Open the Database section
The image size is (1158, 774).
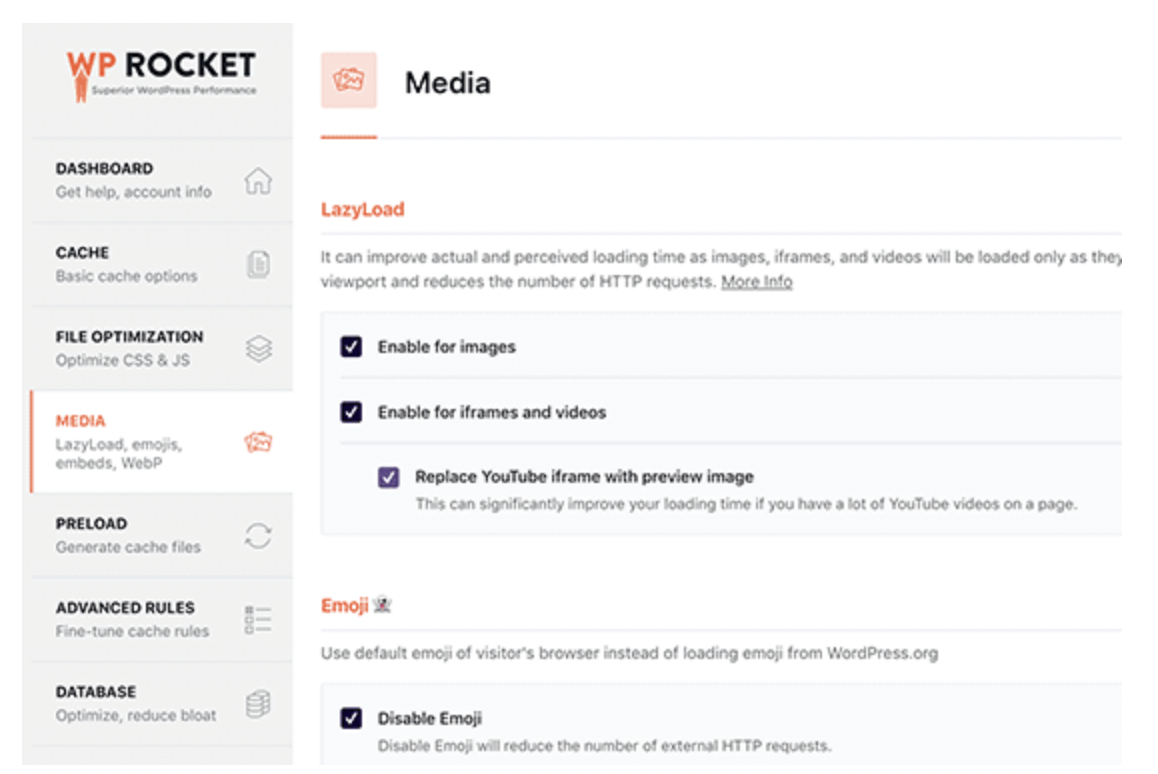[x=162, y=704]
